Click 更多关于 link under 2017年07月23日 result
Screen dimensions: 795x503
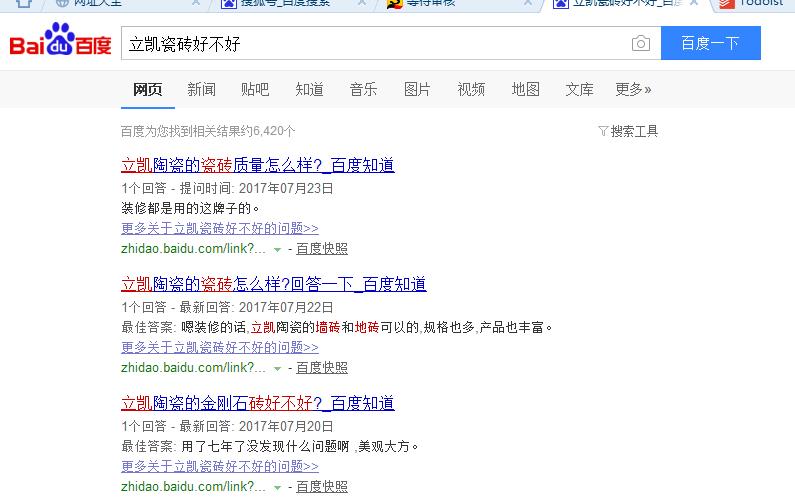pyautogui.click(x=220, y=228)
